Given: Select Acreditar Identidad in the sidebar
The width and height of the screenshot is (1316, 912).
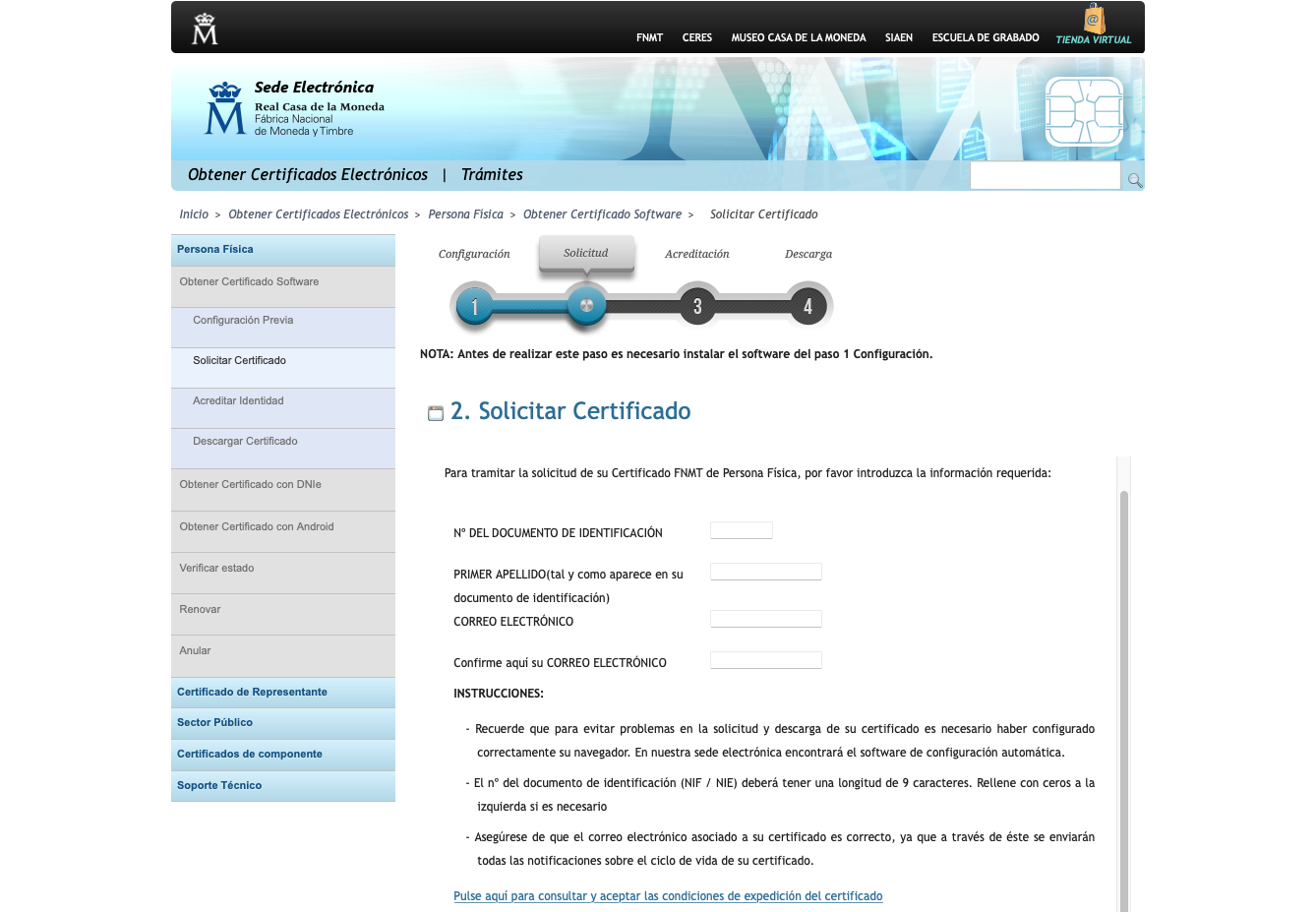Looking at the screenshot, I should click(283, 408).
